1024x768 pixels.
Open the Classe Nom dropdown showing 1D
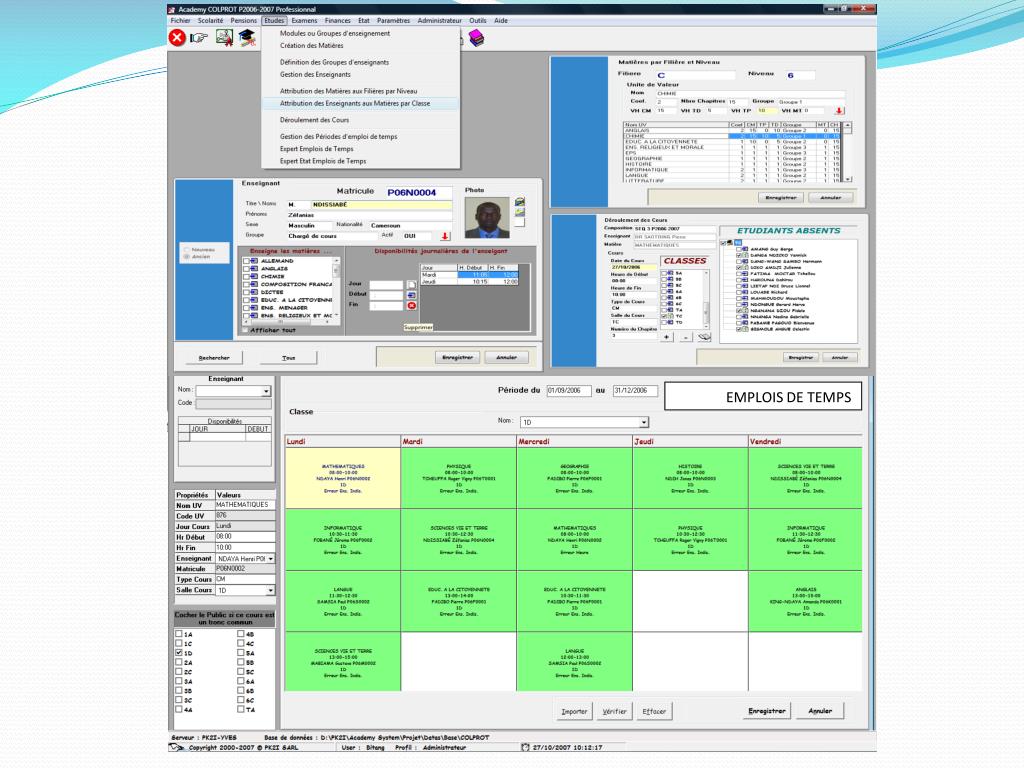tap(644, 422)
